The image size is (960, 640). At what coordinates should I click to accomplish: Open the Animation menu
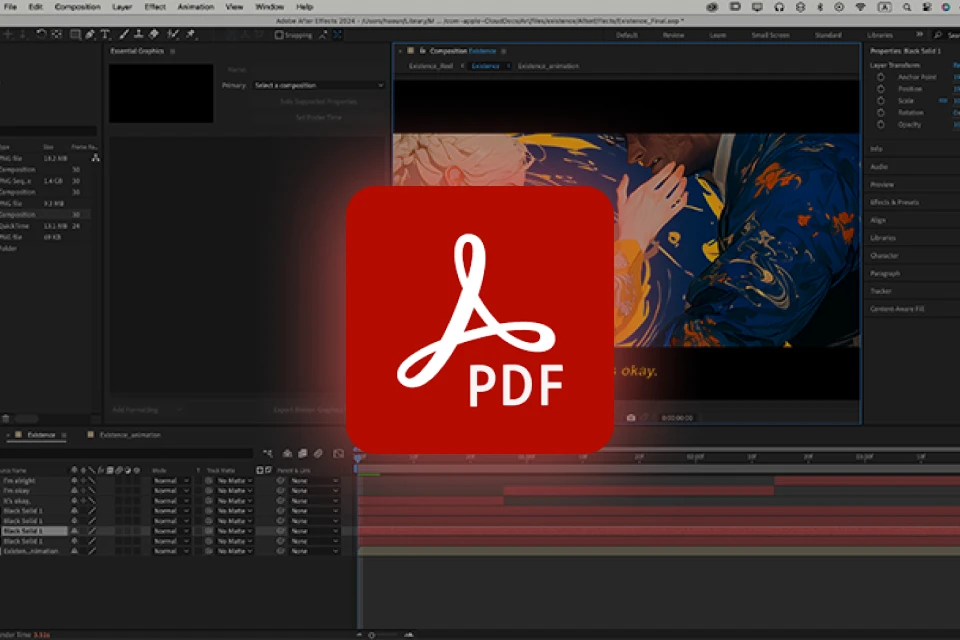(x=196, y=7)
